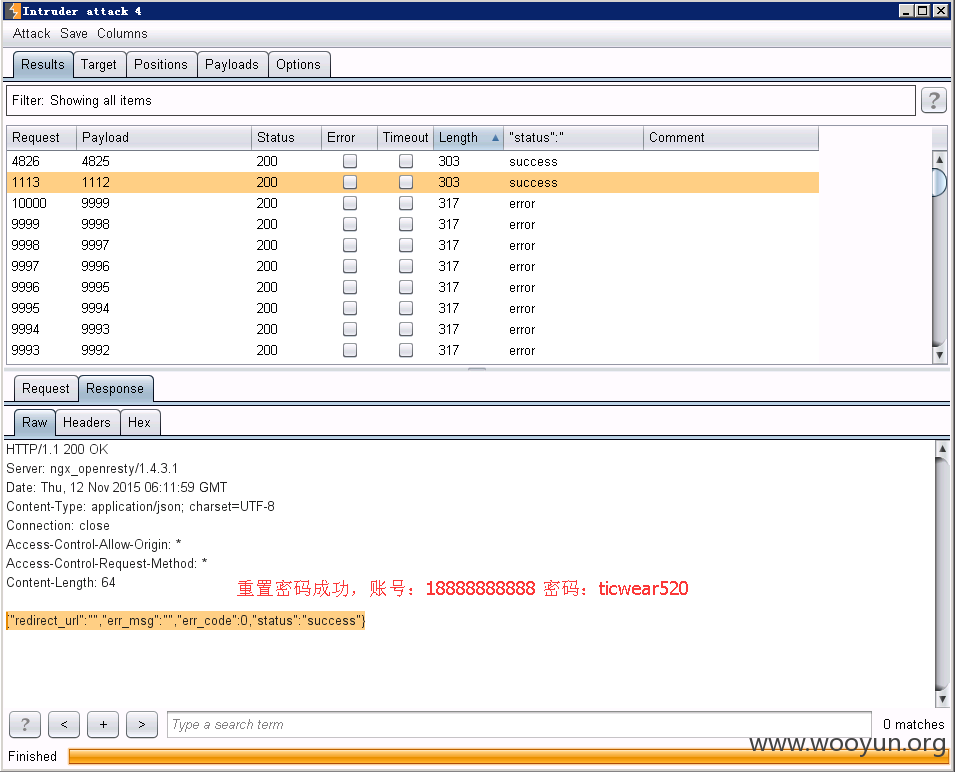955x772 pixels.
Task: Open the Columns menu
Action: coord(122,33)
